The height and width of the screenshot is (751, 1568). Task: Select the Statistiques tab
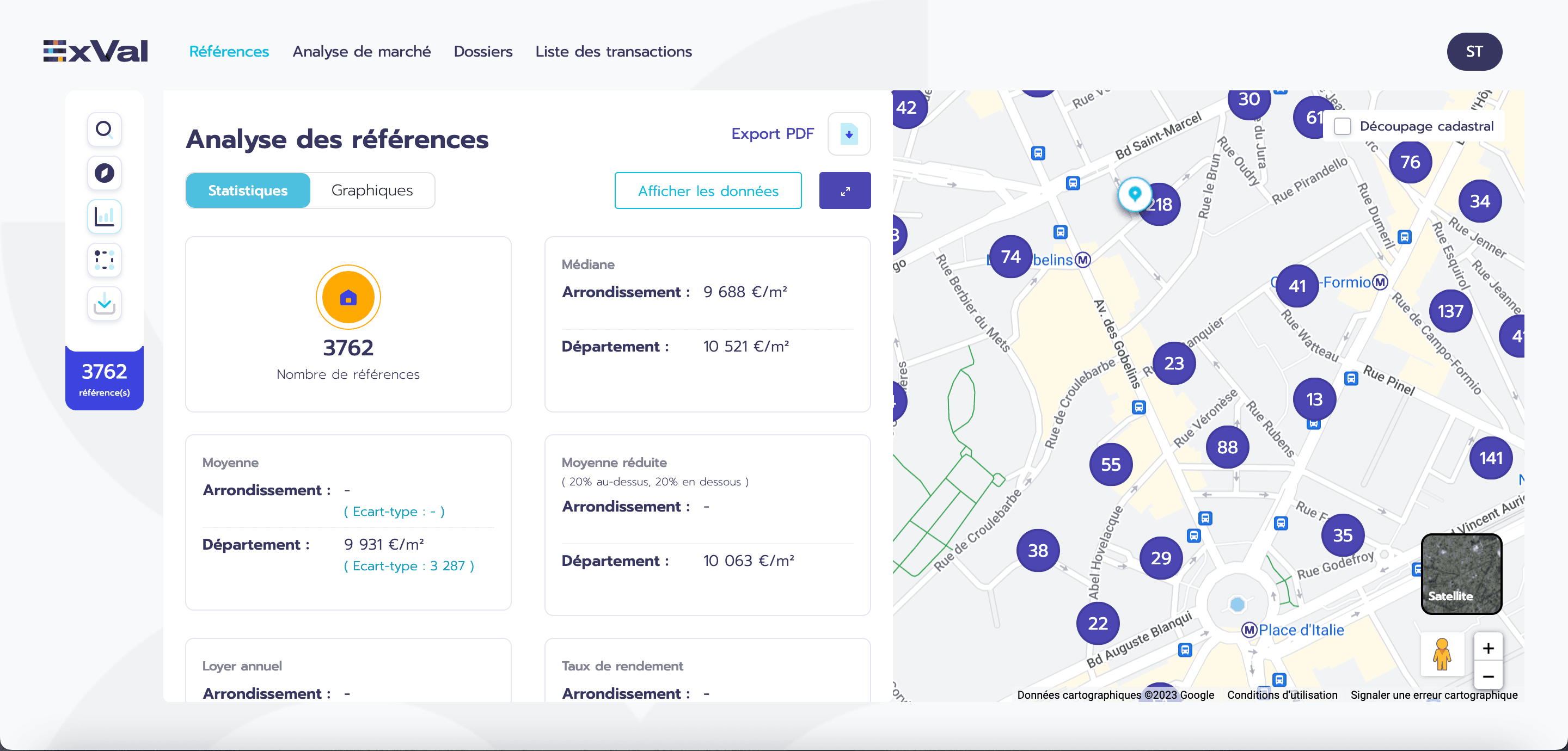tap(248, 190)
